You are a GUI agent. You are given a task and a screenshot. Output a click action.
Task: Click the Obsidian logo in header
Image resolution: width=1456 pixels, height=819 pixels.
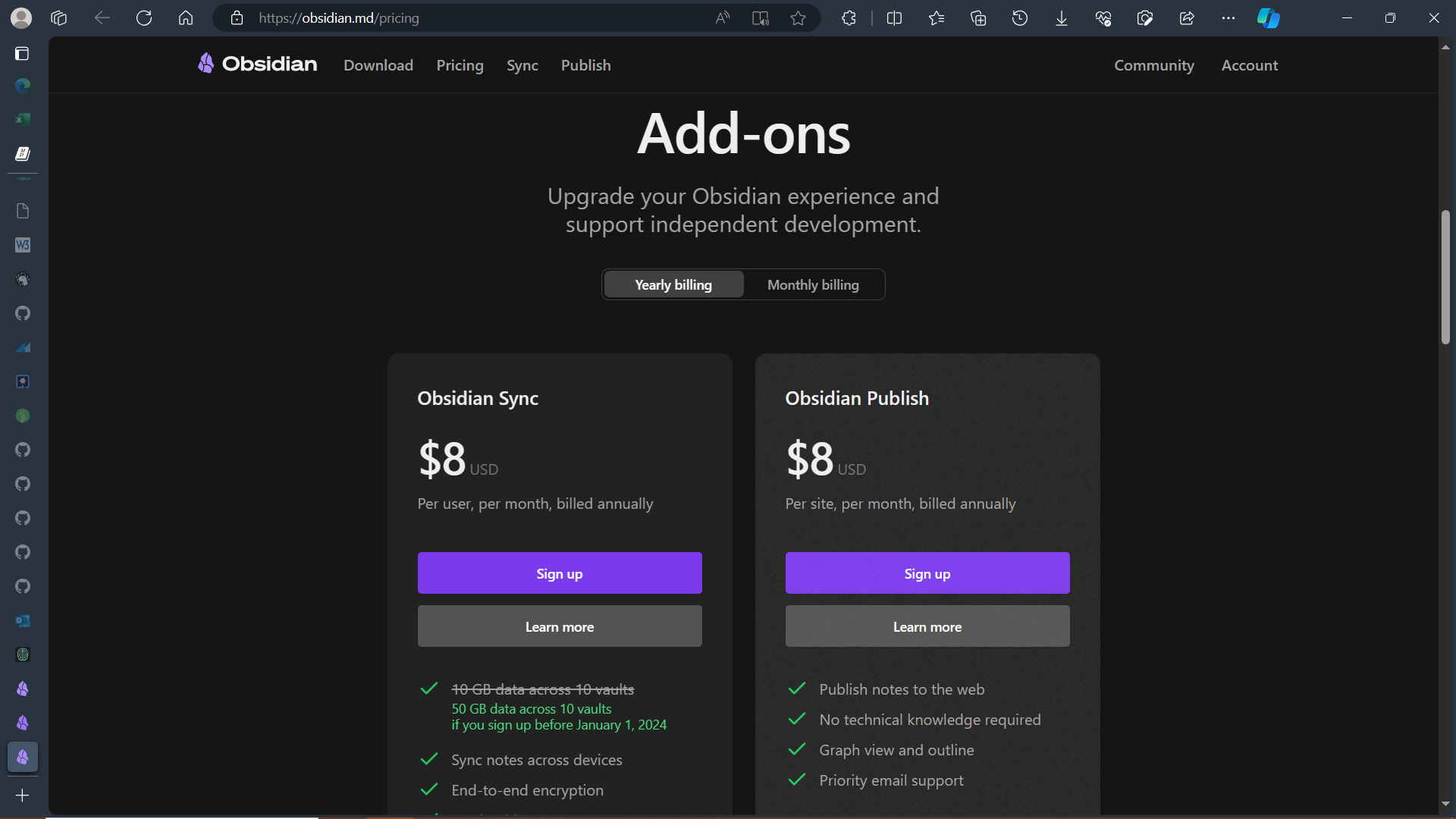tap(258, 64)
